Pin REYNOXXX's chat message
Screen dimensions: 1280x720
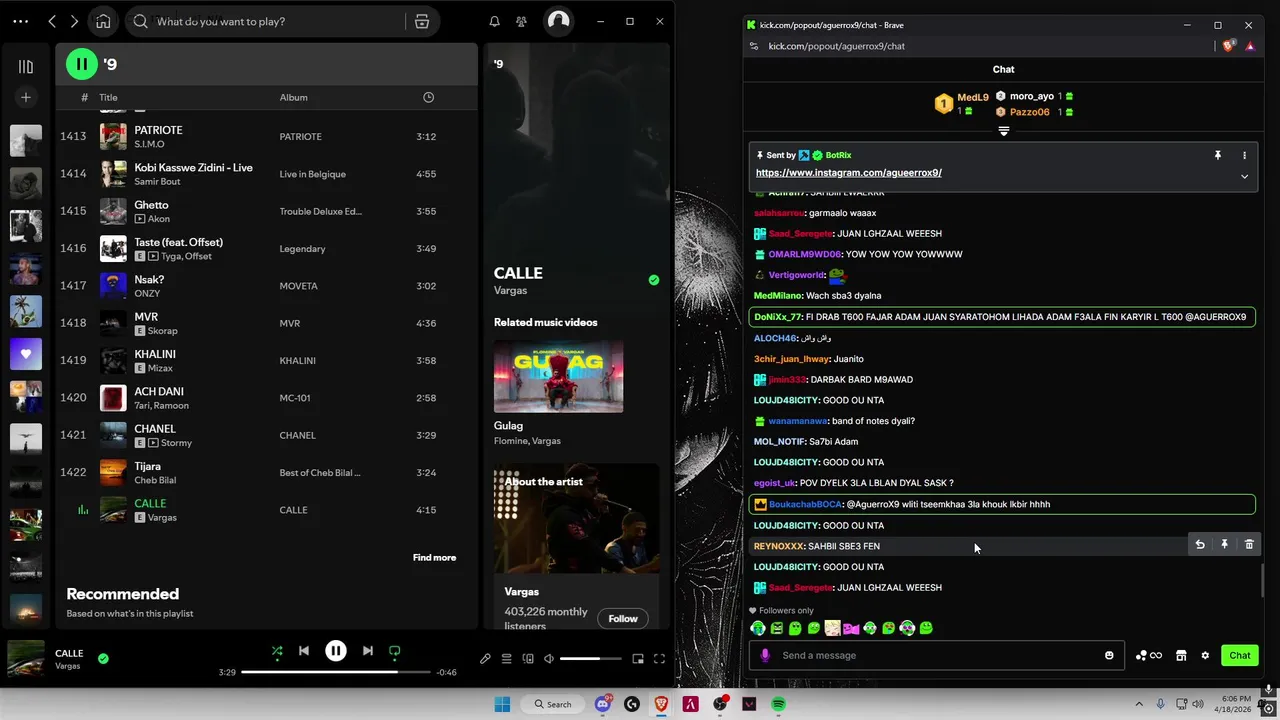1224,544
